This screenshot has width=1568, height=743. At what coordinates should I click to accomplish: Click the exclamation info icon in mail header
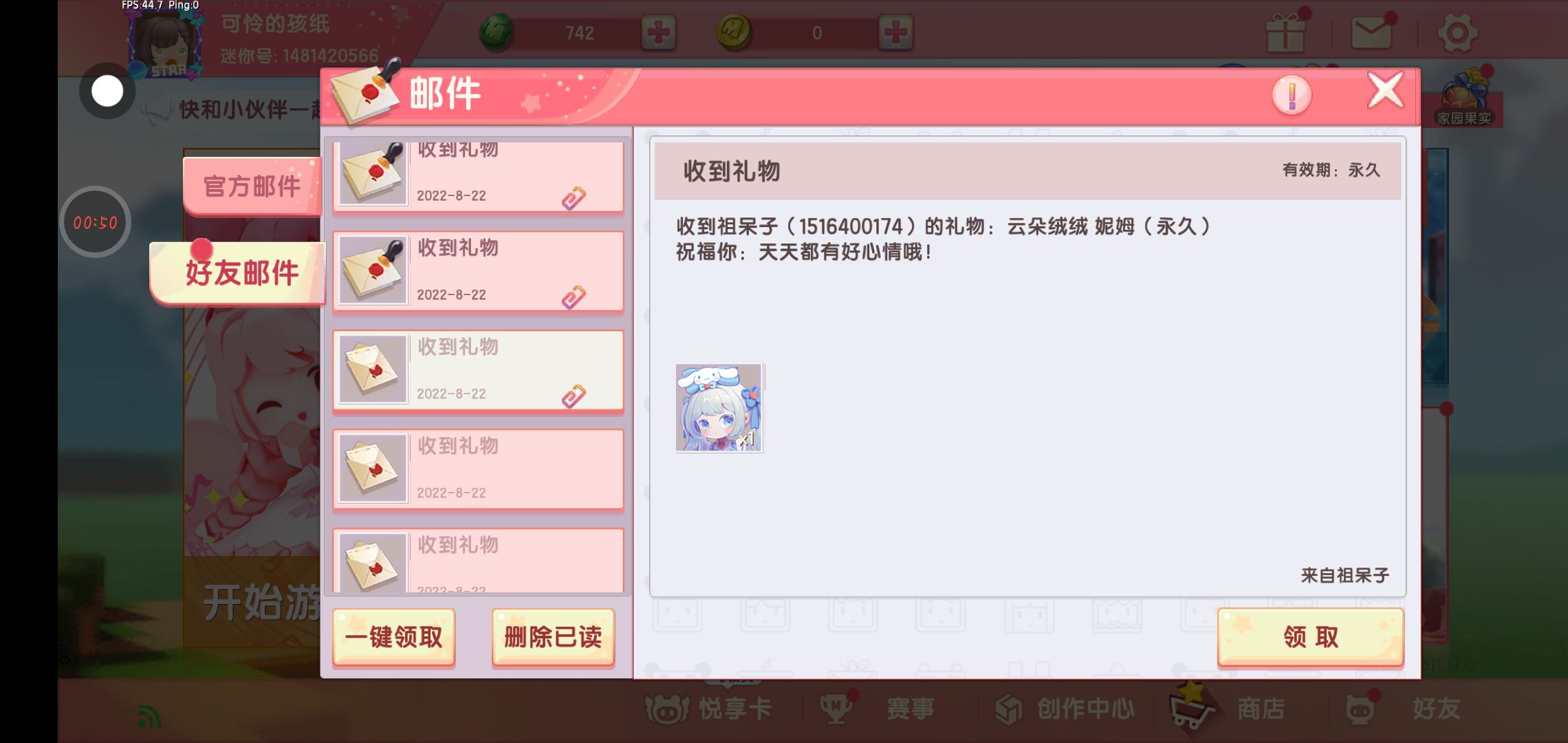(x=1292, y=95)
